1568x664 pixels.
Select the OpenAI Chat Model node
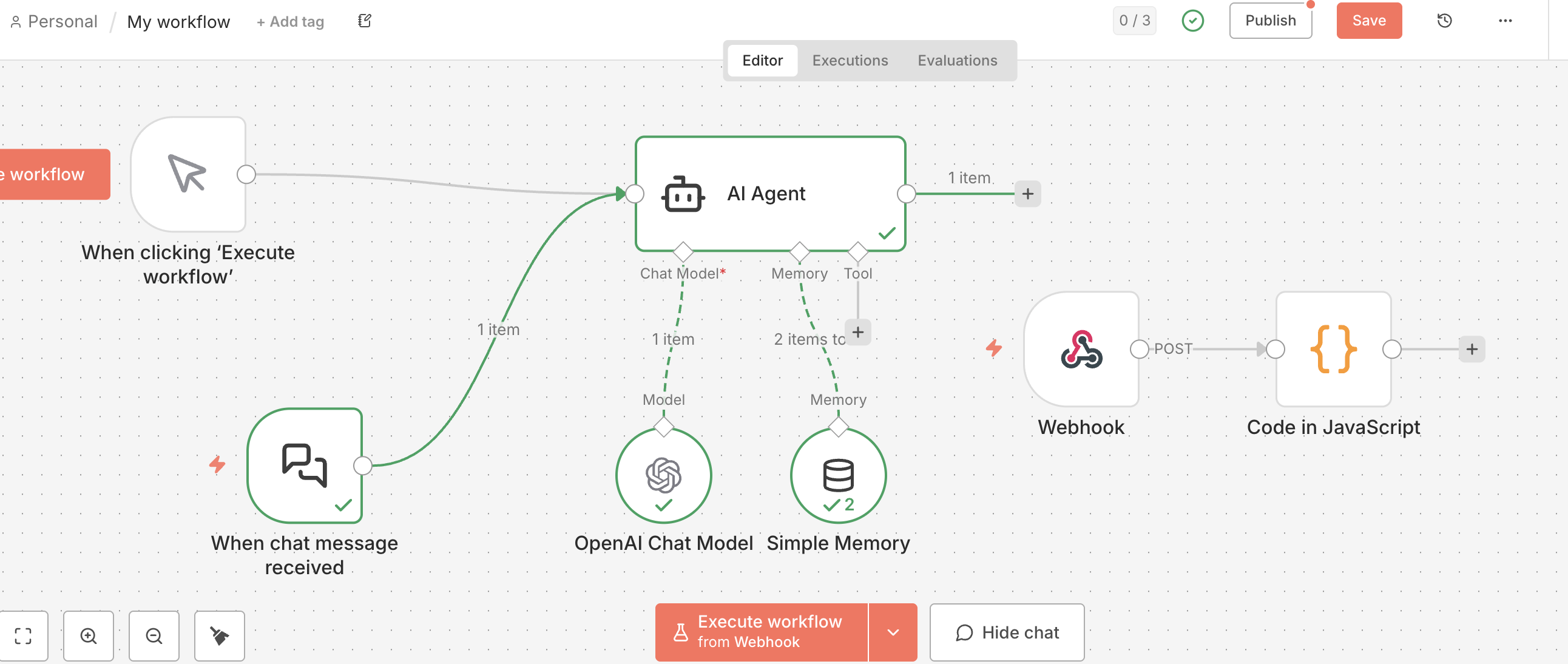(663, 475)
